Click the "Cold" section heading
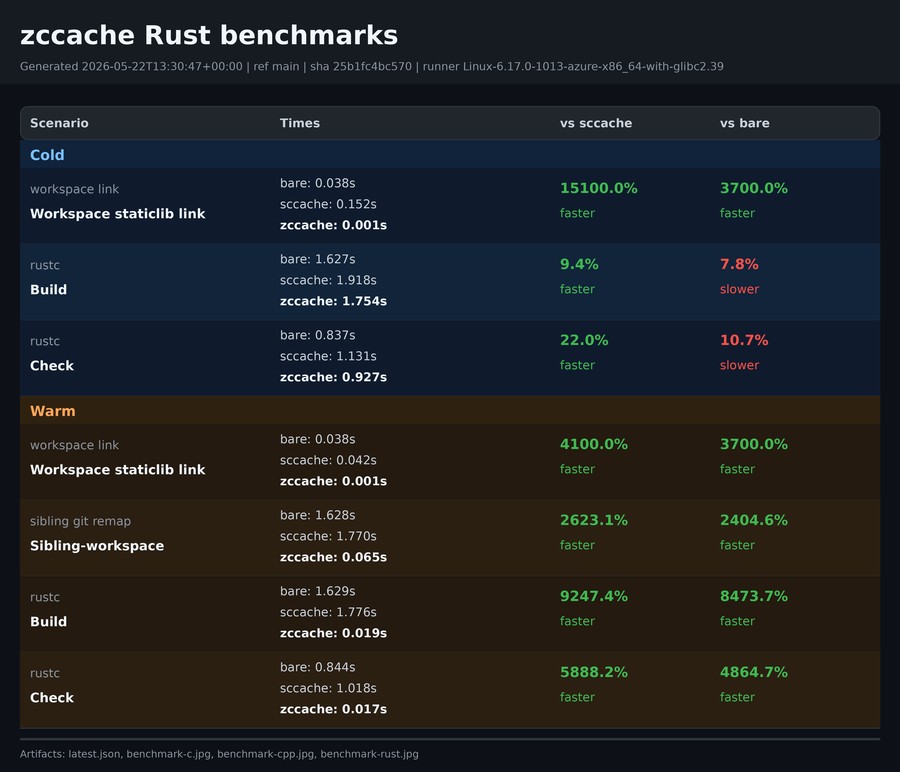Screen dimensions: 900x772 [x=47, y=155]
